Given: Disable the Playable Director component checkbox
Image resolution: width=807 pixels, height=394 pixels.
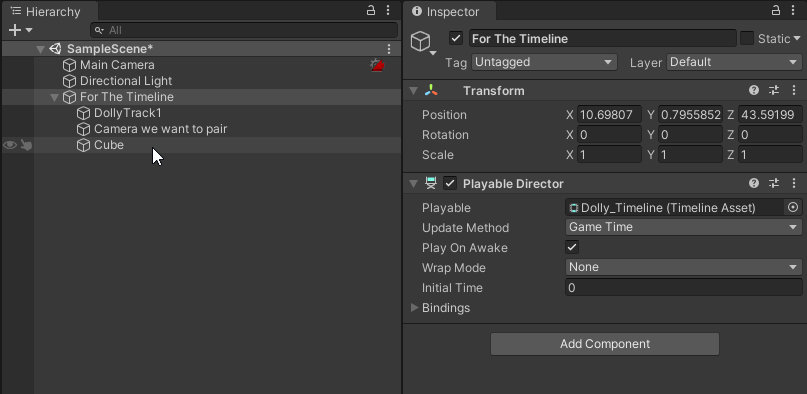Looking at the screenshot, I should tap(450, 183).
